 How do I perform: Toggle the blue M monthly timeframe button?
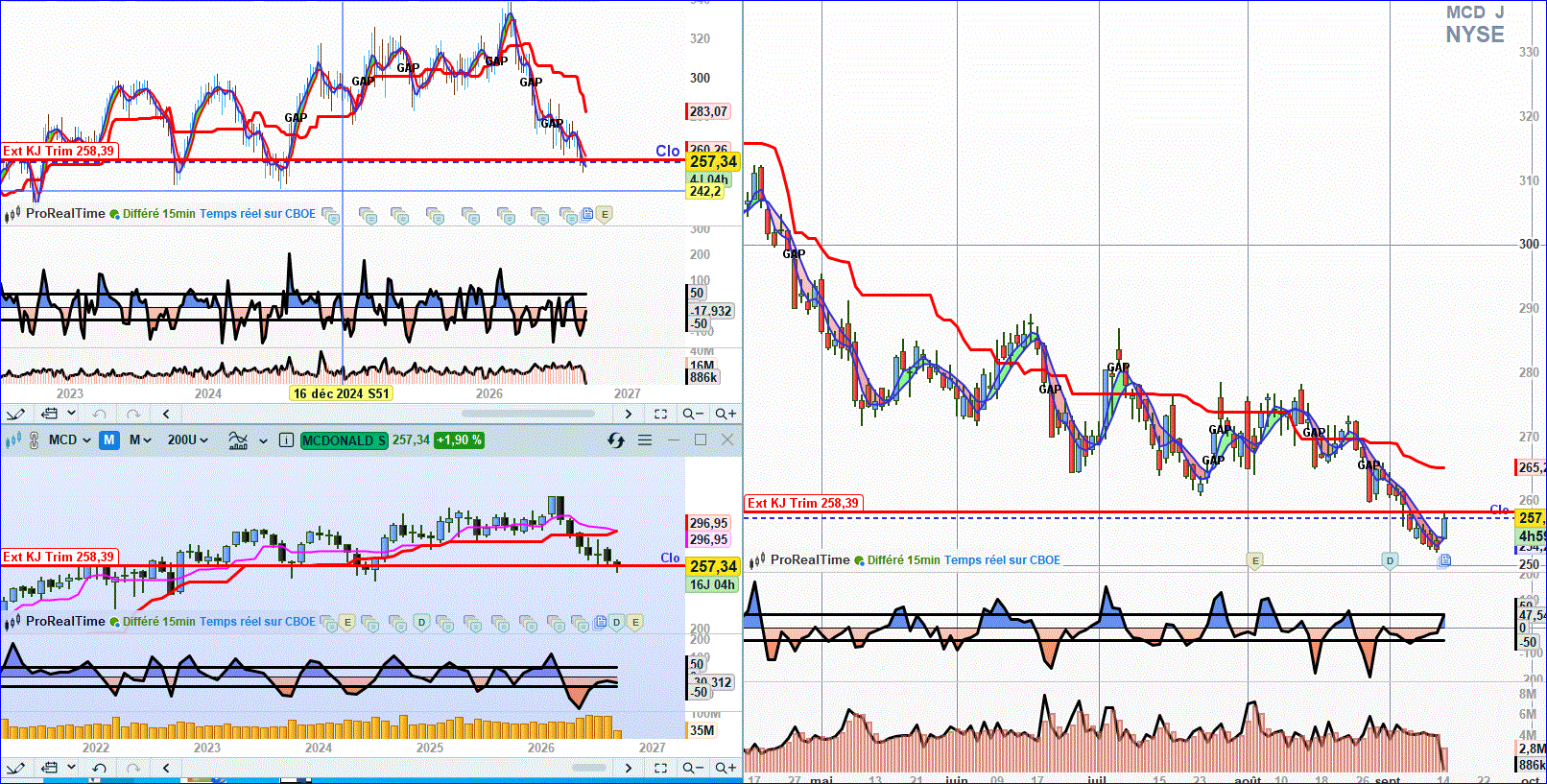tap(109, 440)
